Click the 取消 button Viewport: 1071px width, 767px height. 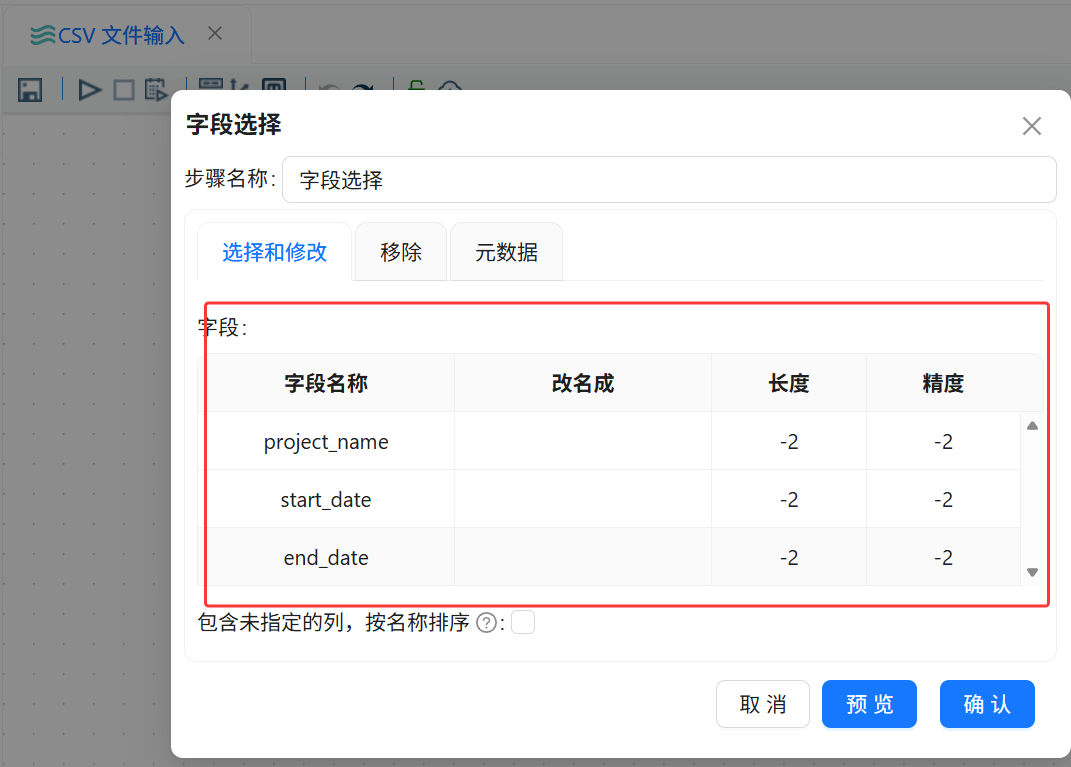[762, 704]
